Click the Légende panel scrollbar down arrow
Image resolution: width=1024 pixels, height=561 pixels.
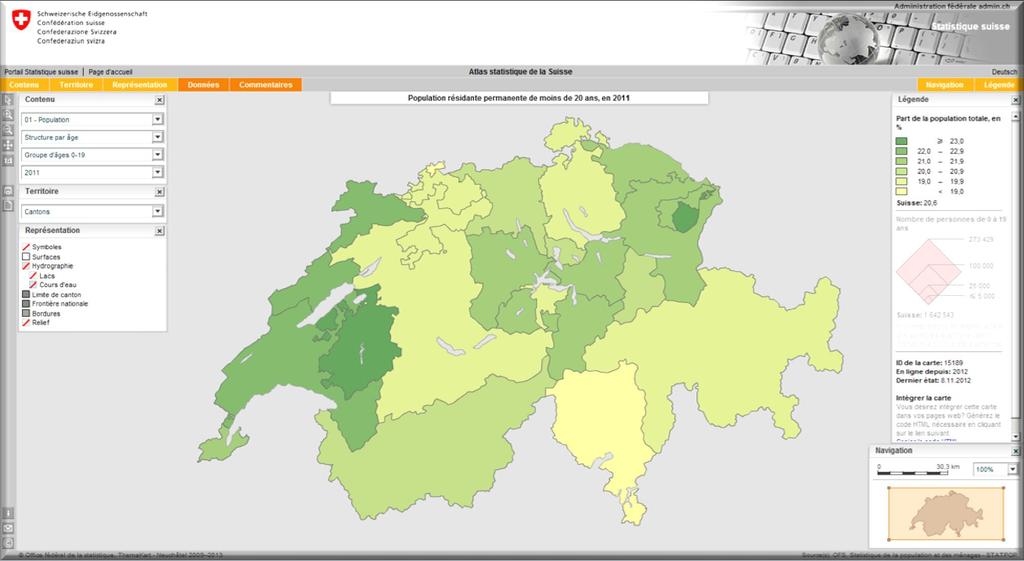[x=1016, y=437]
